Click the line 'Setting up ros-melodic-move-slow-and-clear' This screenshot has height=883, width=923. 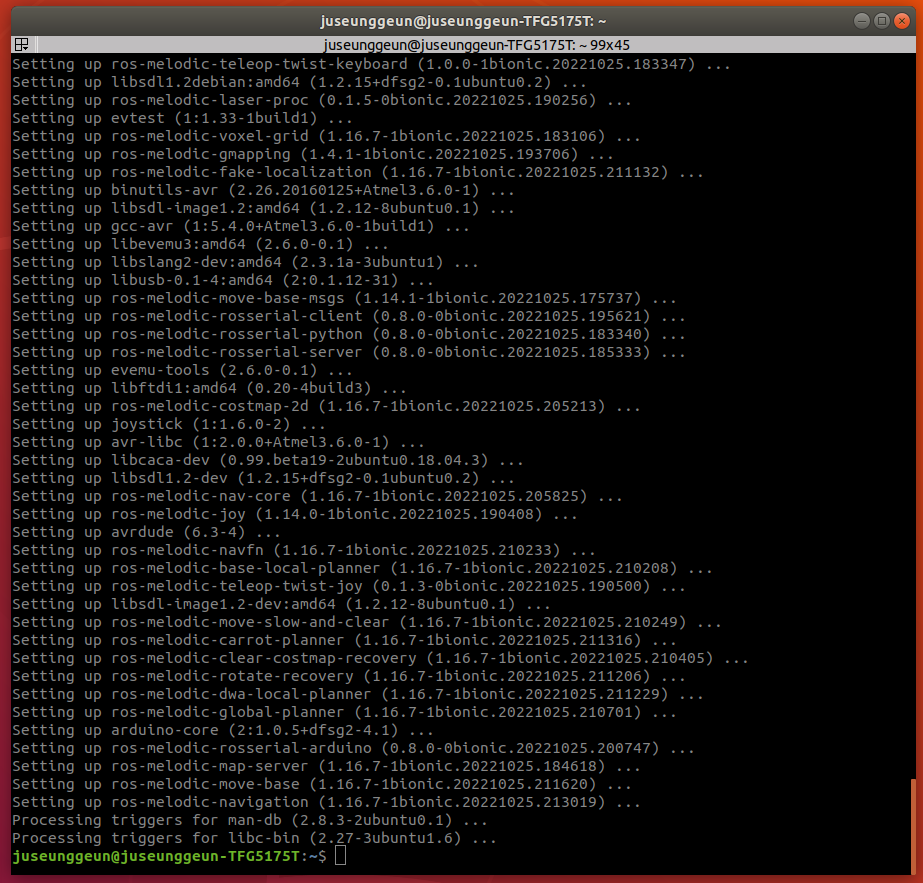pyautogui.click(x=366, y=622)
